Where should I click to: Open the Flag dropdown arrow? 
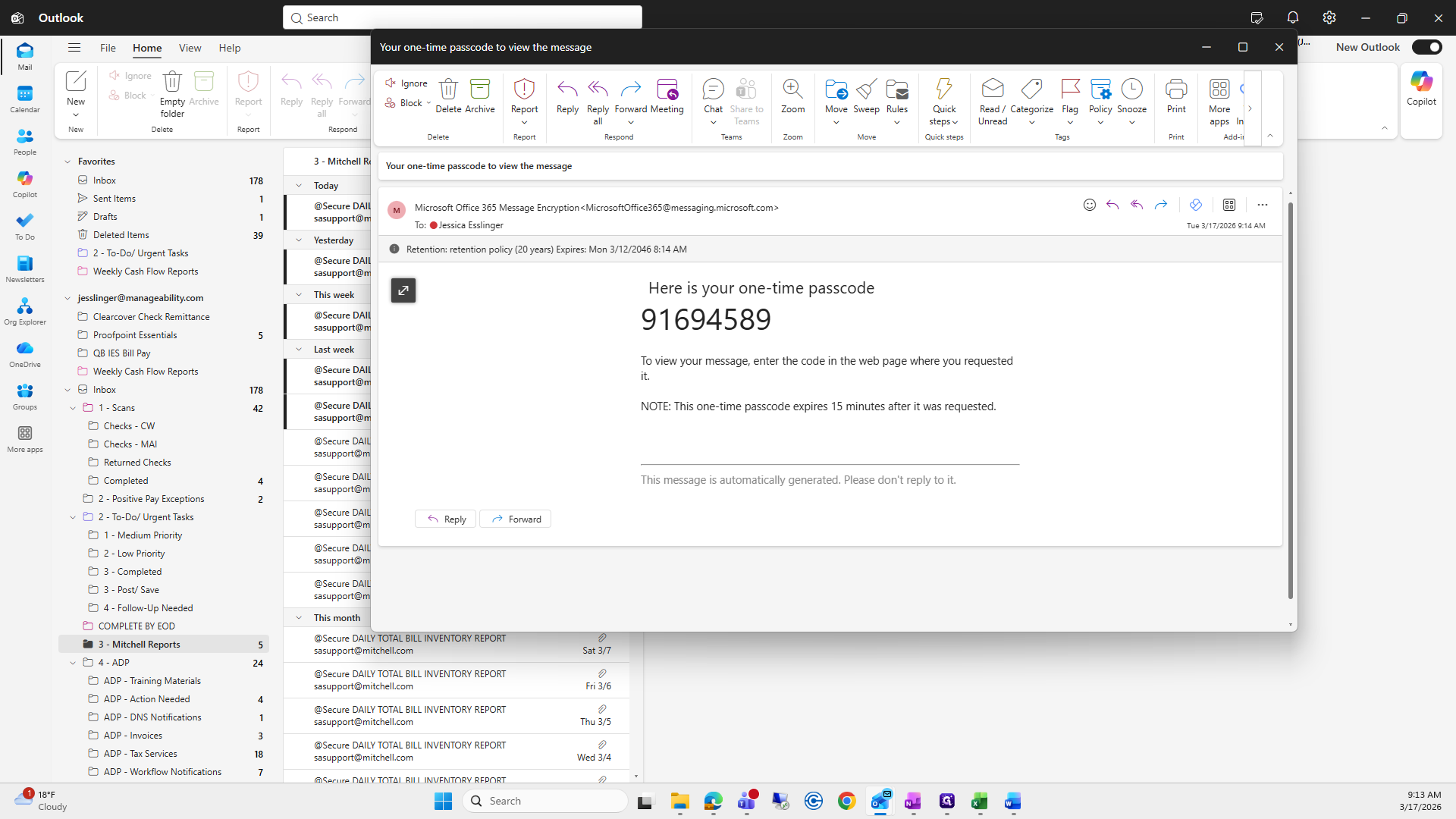[x=1070, y=123]
